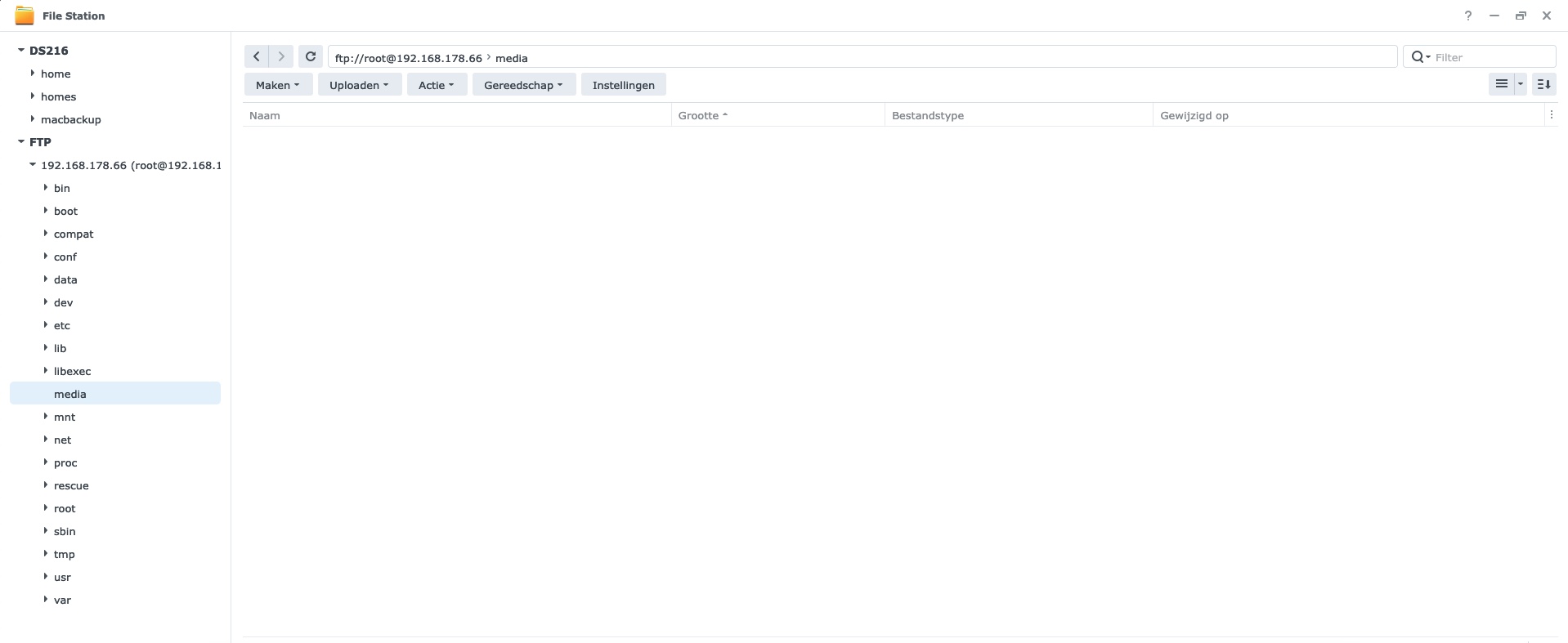Viewport: 1568px width, 643px height.
Task: Open the view mode dropdown arrow
Action: (1521, 84)
